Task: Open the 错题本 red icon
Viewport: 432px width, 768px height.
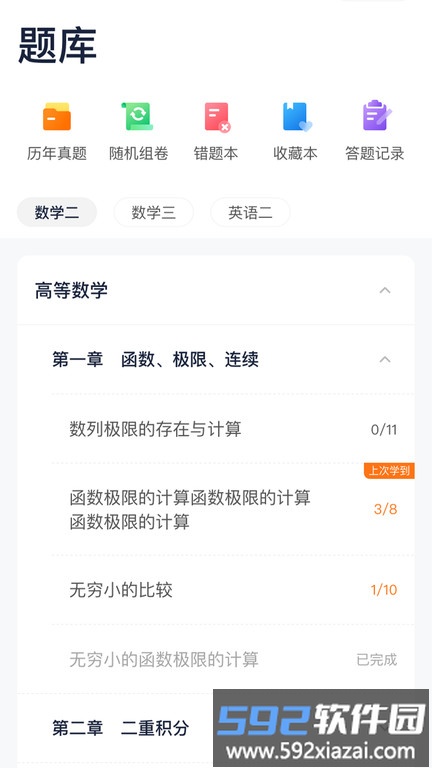Action: 217,117
